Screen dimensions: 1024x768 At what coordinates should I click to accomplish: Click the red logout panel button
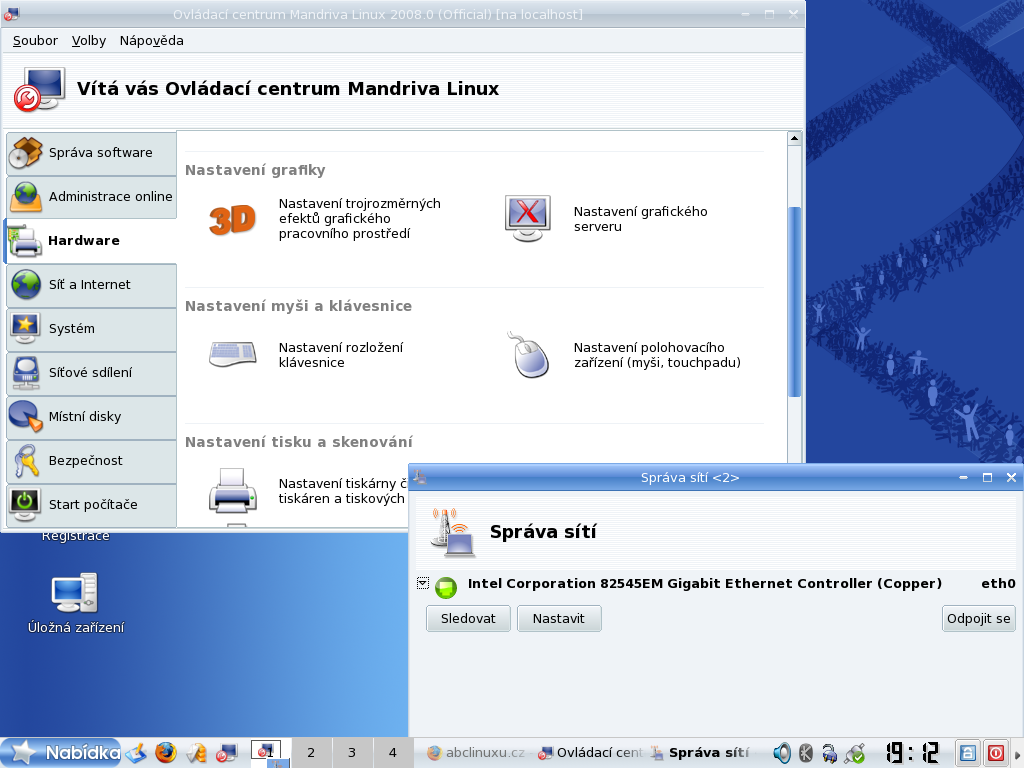[x=995, y=753]
